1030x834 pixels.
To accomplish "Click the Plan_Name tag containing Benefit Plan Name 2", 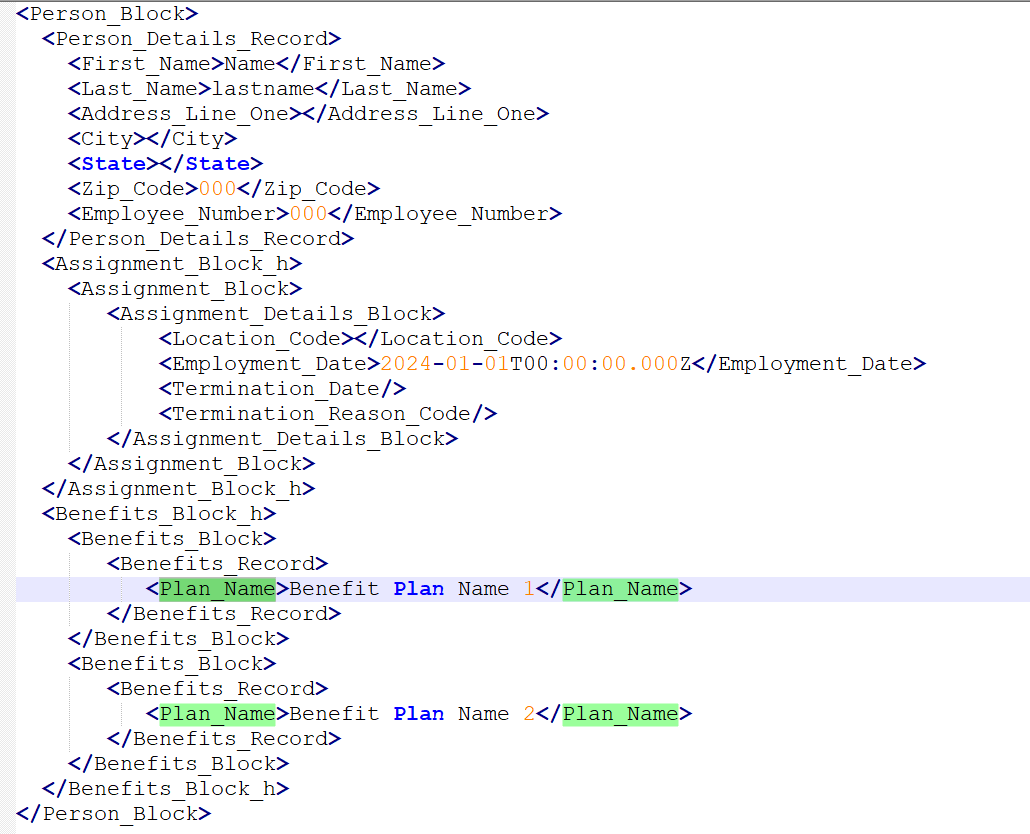I will pyautogui.click(x=215, y=713).
